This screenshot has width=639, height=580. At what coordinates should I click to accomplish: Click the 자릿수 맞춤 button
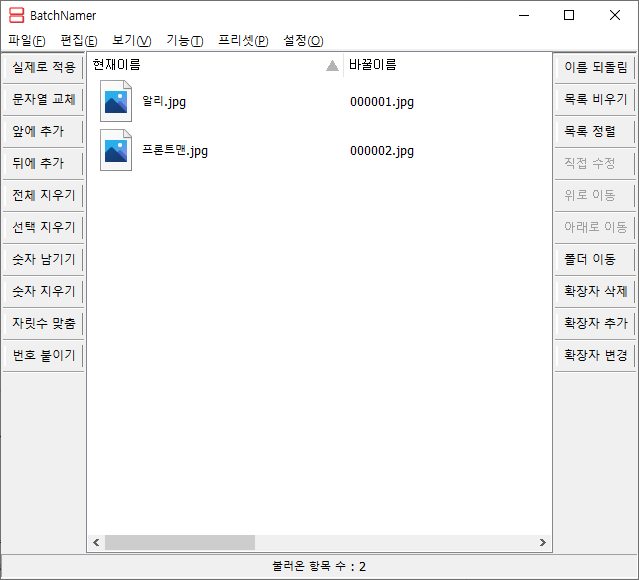point(44,323)
